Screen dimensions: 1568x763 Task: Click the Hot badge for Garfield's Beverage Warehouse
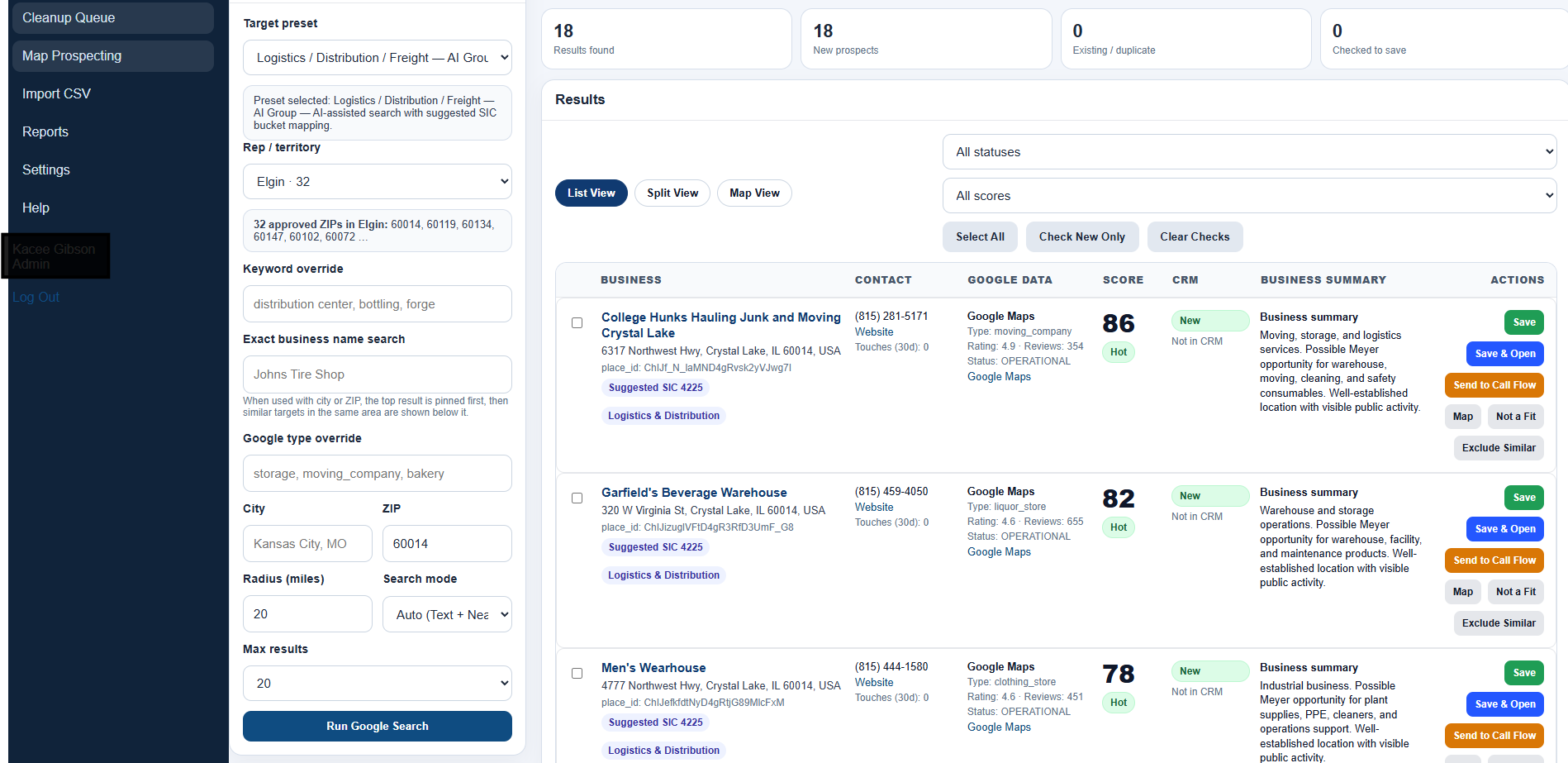click(x=1119, y=527)
